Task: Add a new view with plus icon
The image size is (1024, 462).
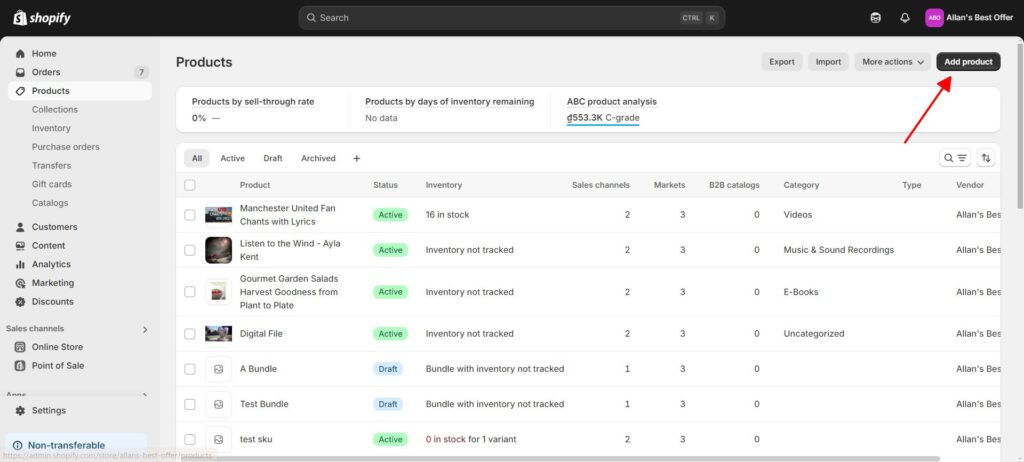Action: (356, 158)
